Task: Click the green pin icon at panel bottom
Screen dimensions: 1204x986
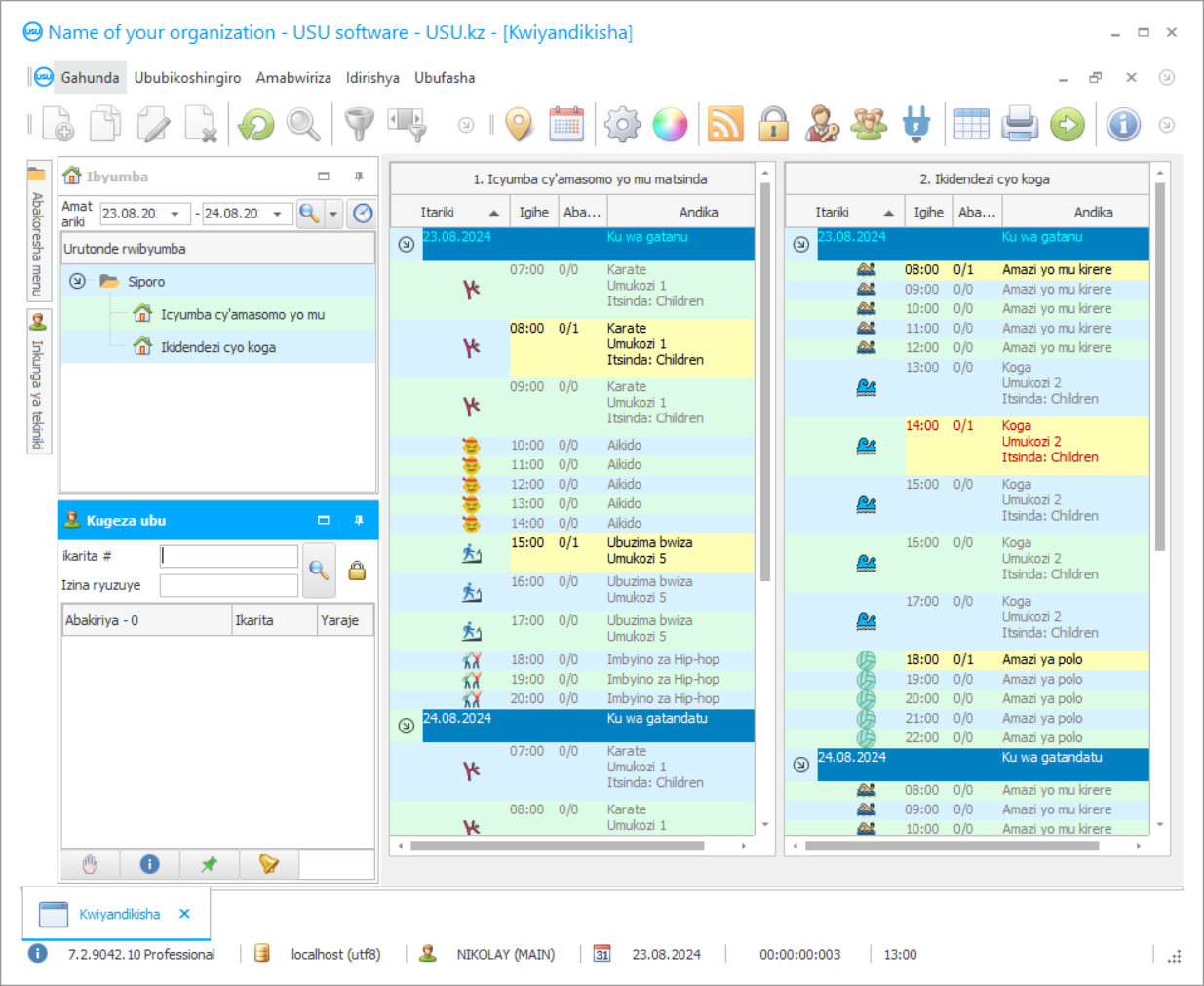Action: point(209,864)
